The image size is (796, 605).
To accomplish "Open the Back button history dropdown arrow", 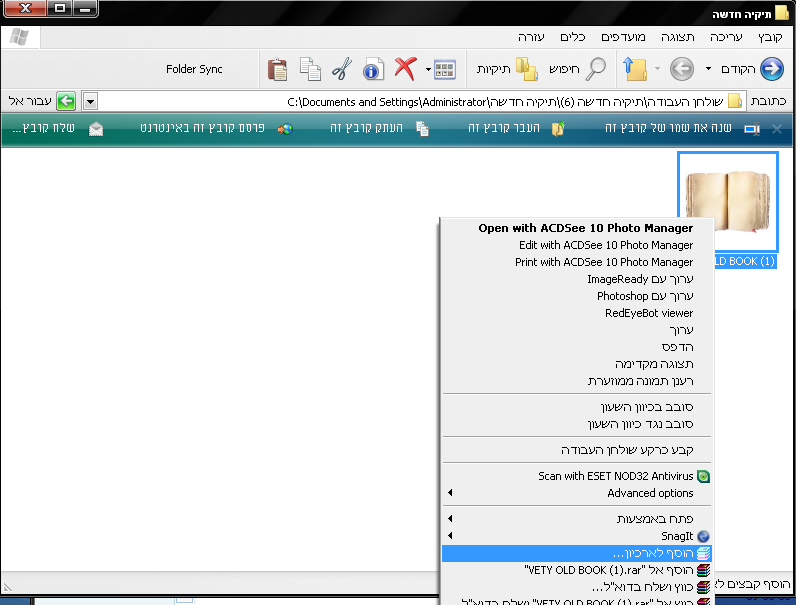I will click(x=708, y=69).
